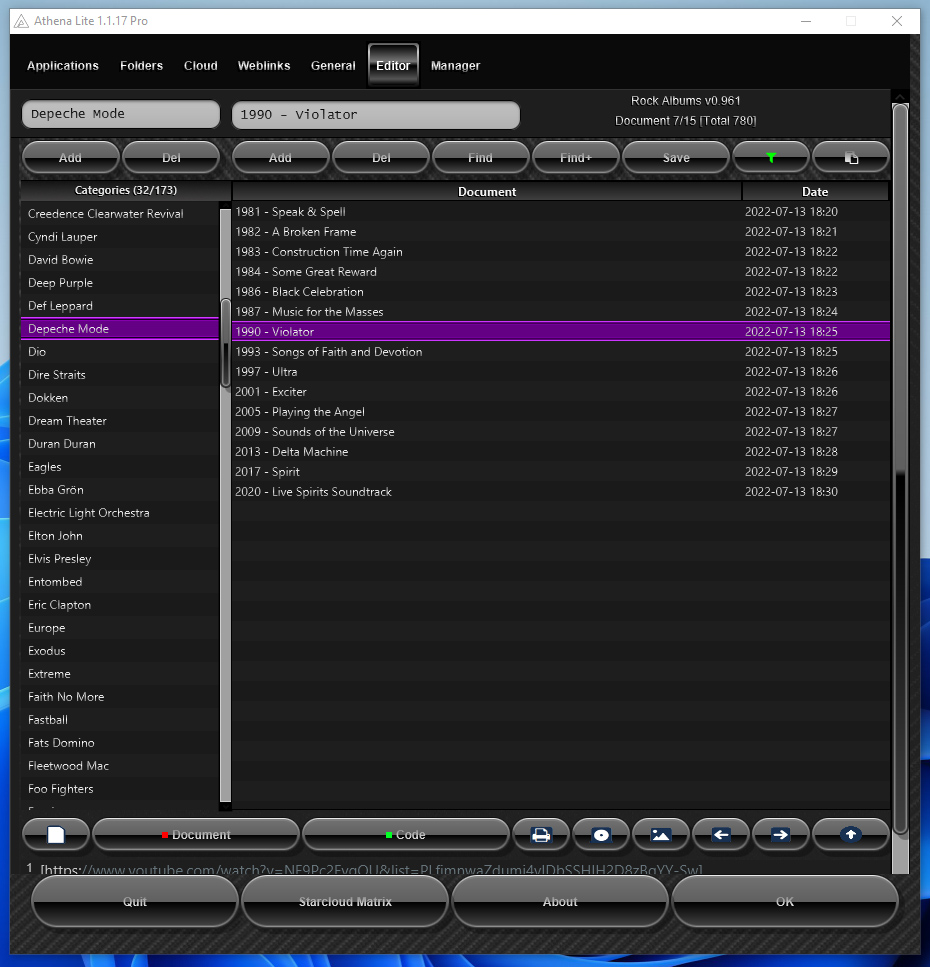Select category Dream Theater
930x967 pixels.
coord(120,421)
